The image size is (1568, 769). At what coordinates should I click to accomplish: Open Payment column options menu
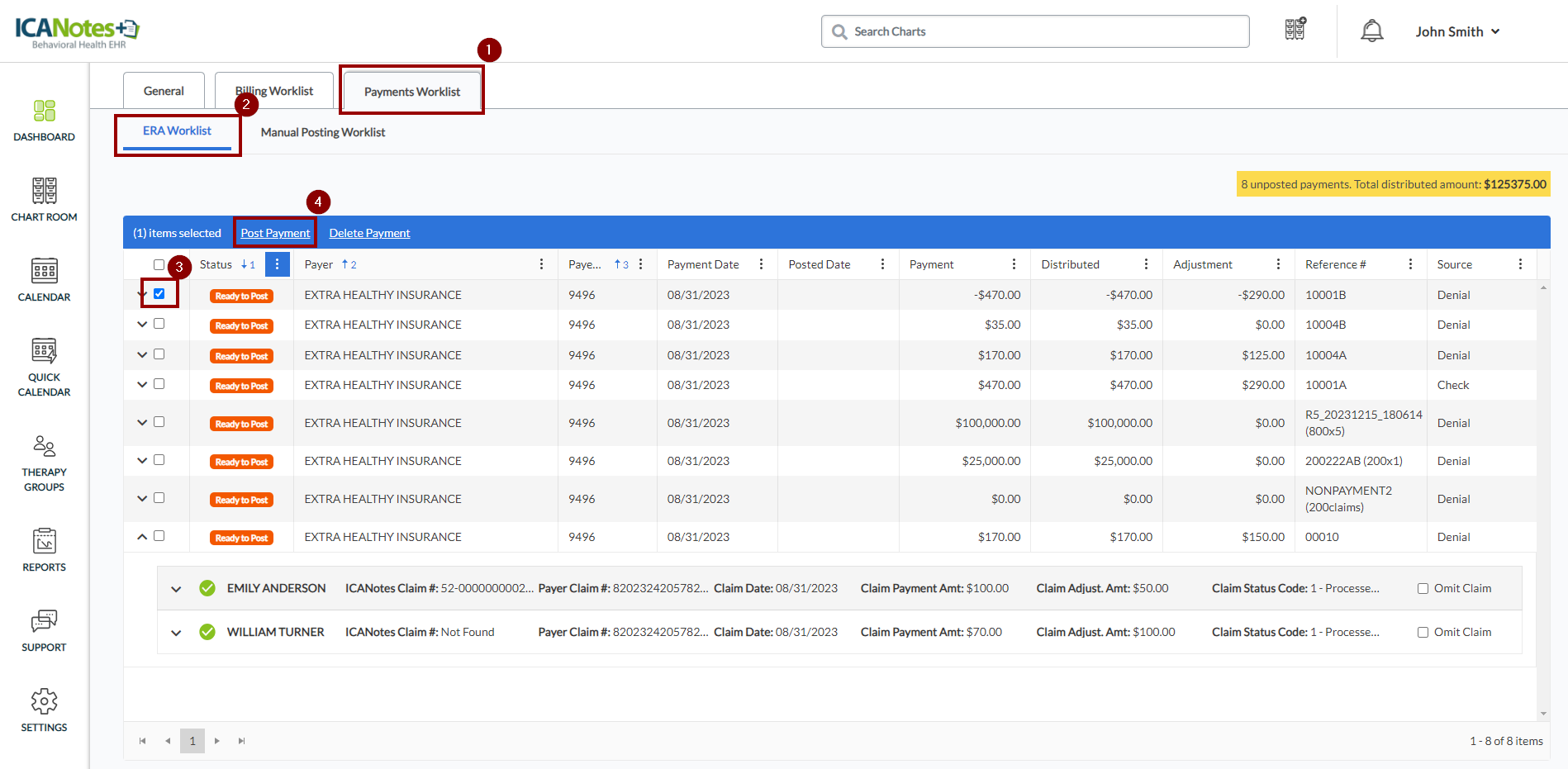(x=1014, y=264)
